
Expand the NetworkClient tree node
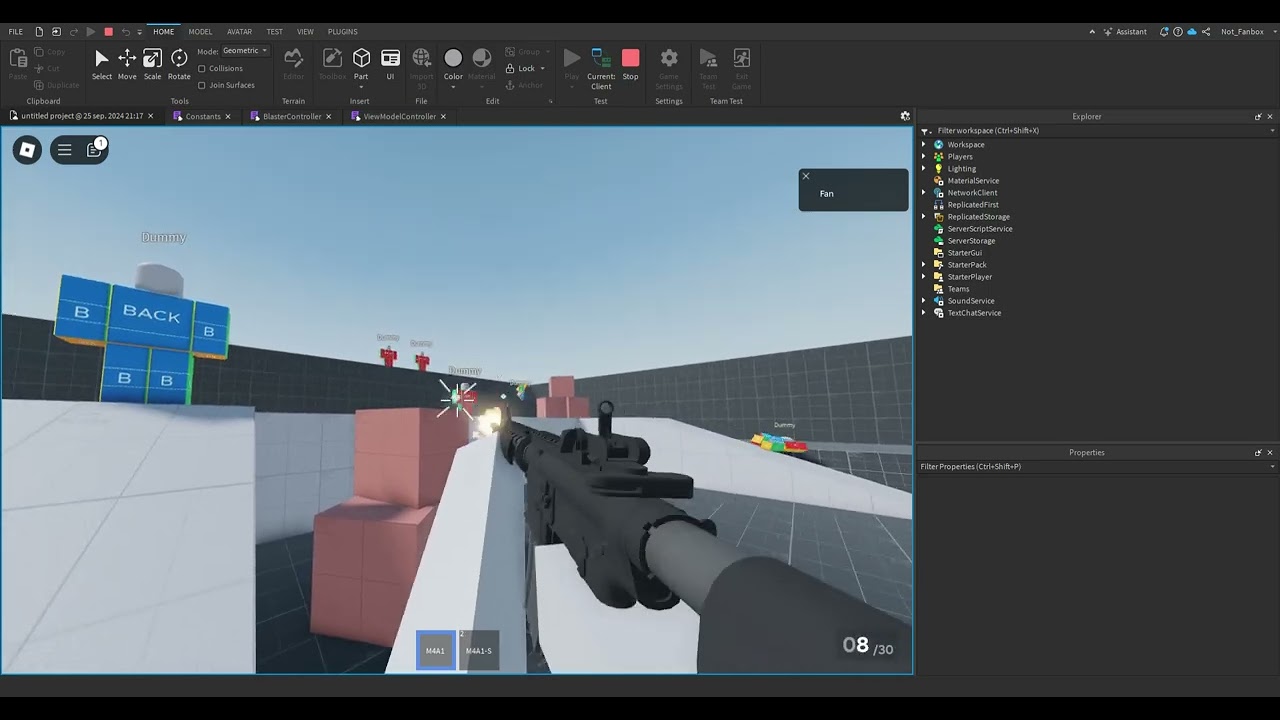(x=924, y=193)
